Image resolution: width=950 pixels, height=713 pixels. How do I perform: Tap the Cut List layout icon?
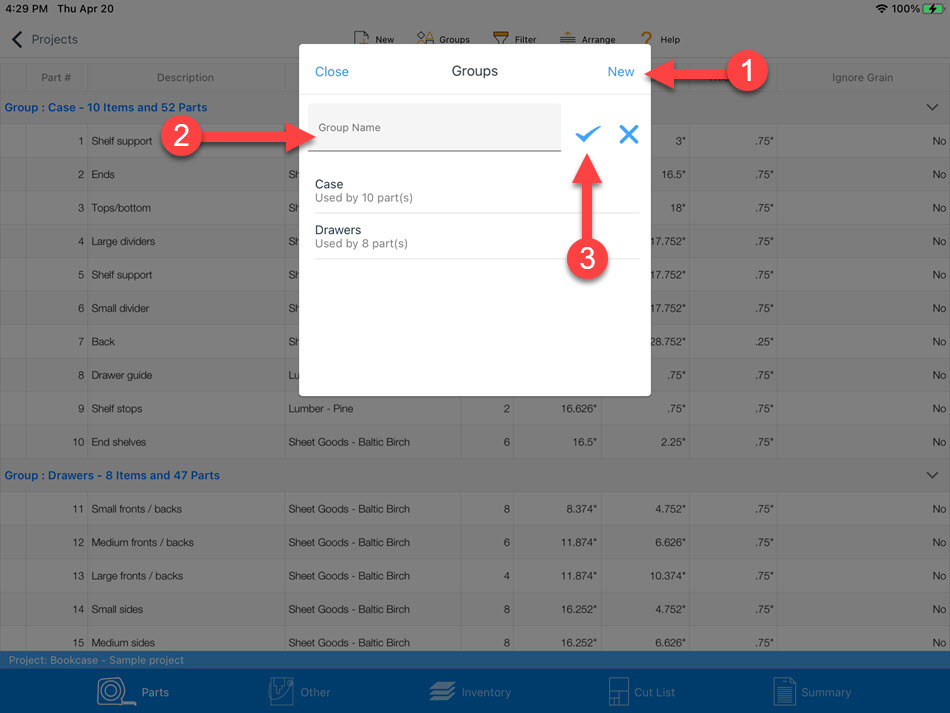coord(619,691)
